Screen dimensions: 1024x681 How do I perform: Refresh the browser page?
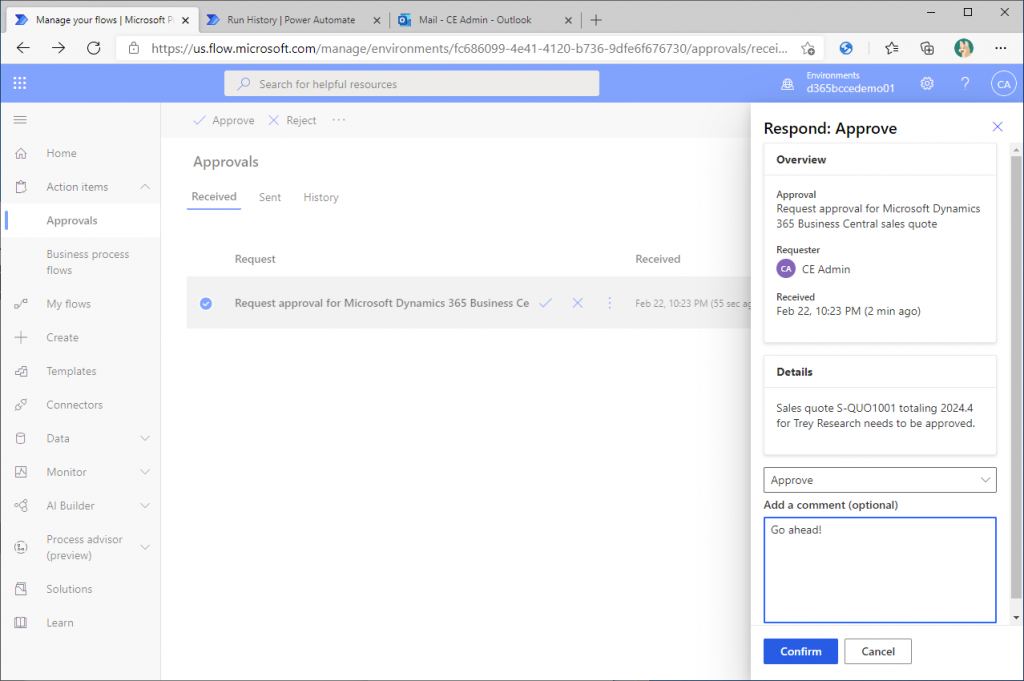(x=93, y=48)
